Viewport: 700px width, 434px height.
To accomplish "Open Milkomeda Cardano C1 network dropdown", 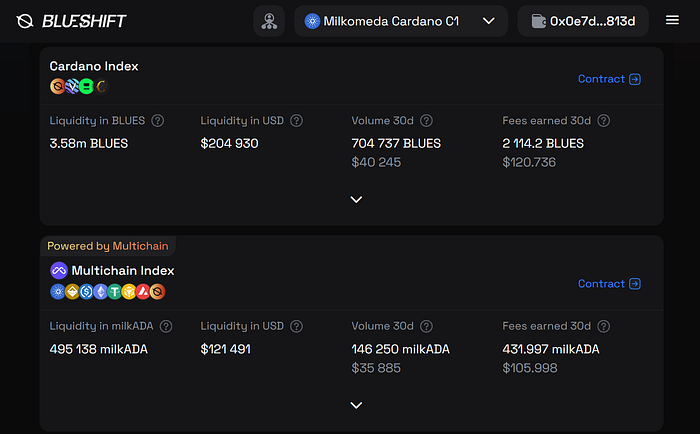I will [x=400, y=21].
